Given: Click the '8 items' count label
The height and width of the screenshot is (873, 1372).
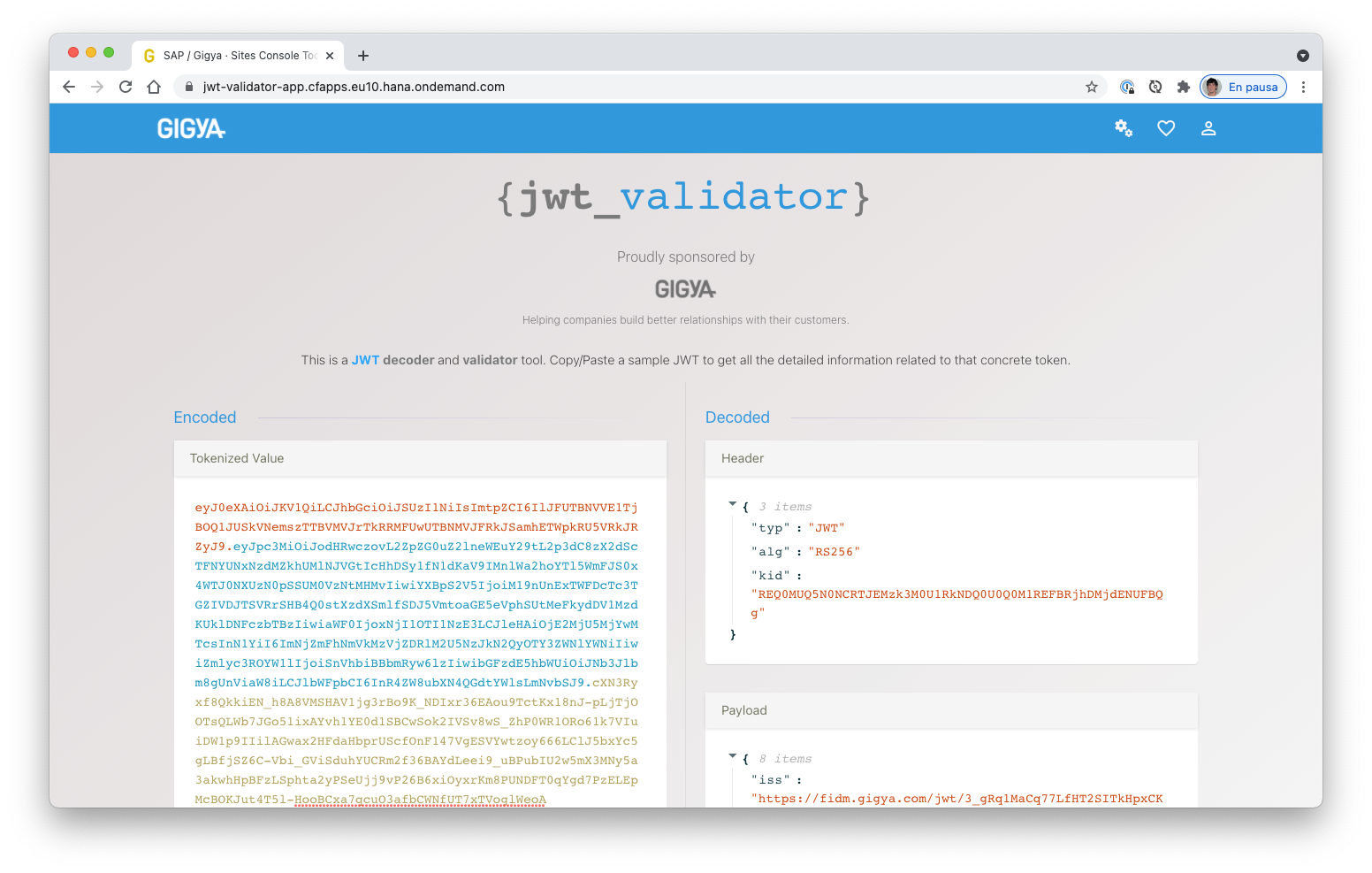Looking at the screenshot, I should coord(785,759).
